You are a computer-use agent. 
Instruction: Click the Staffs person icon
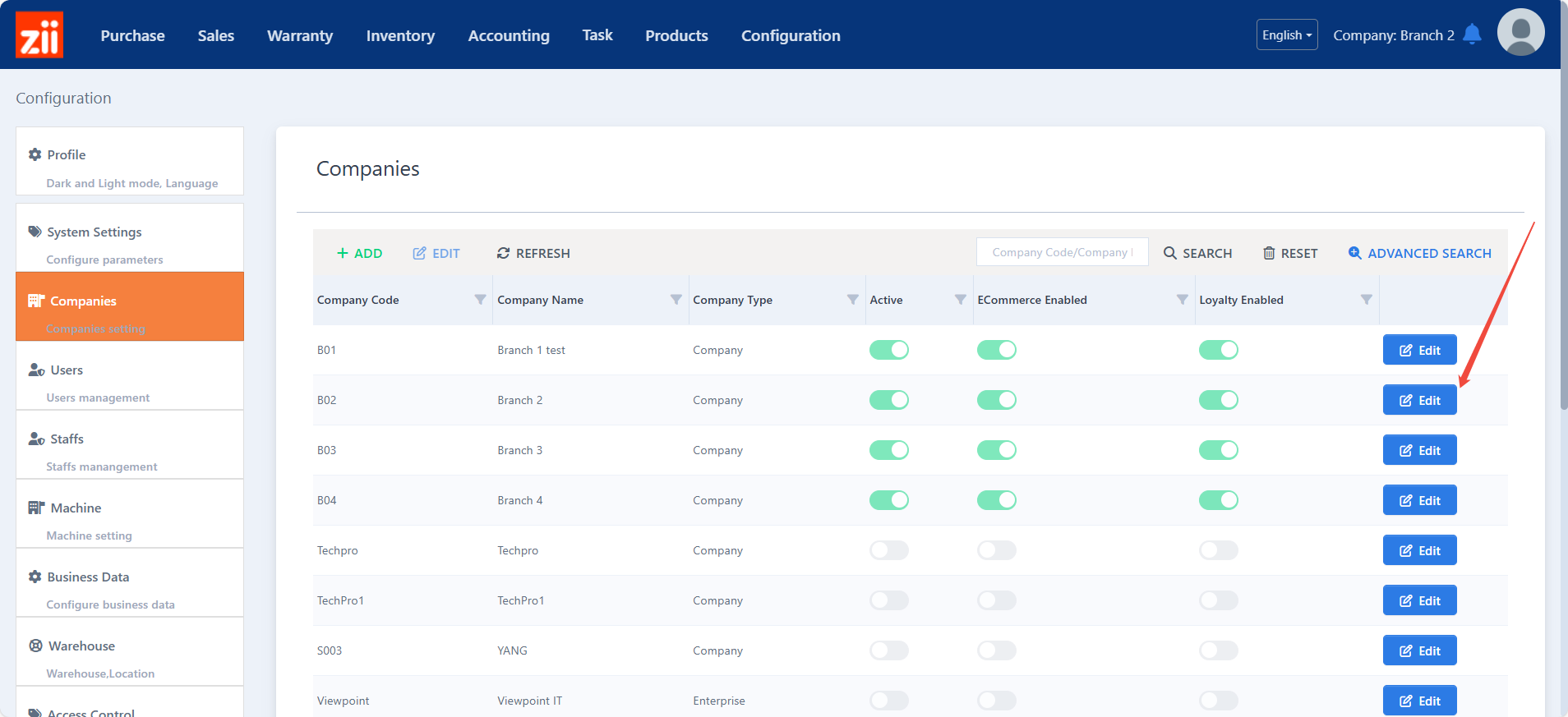click(x=36, y=439)
